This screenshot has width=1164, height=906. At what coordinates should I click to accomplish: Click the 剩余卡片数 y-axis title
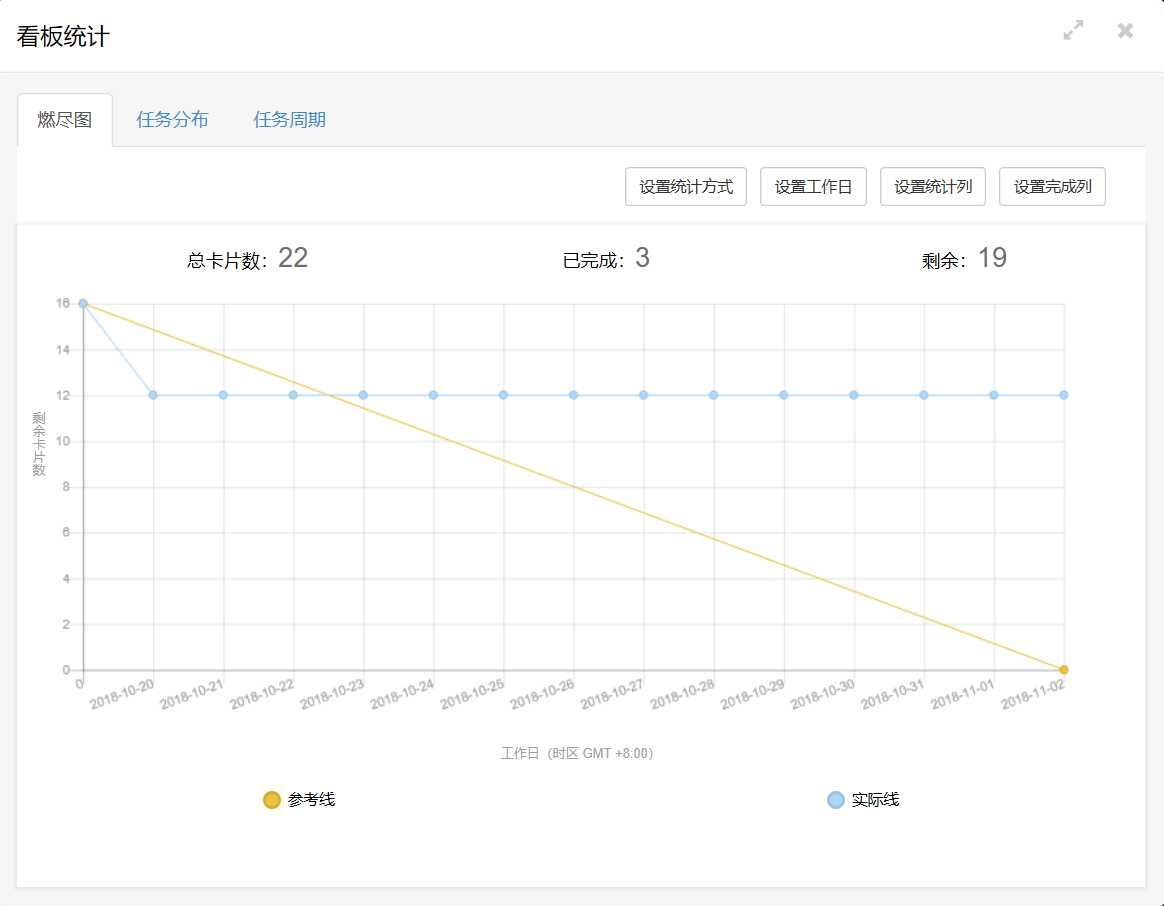39,444
